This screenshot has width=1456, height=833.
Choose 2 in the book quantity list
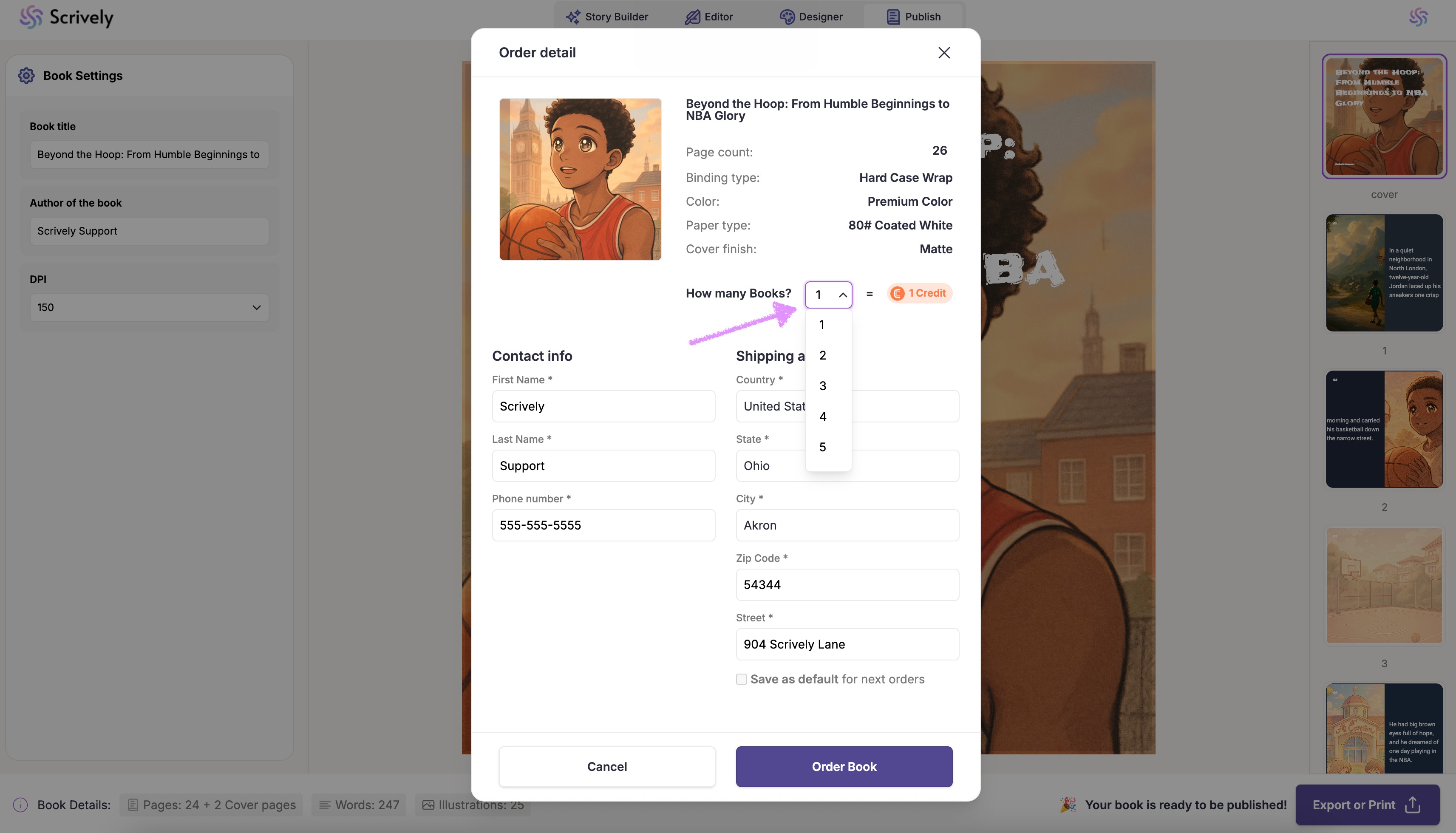[x=828, y=355]
